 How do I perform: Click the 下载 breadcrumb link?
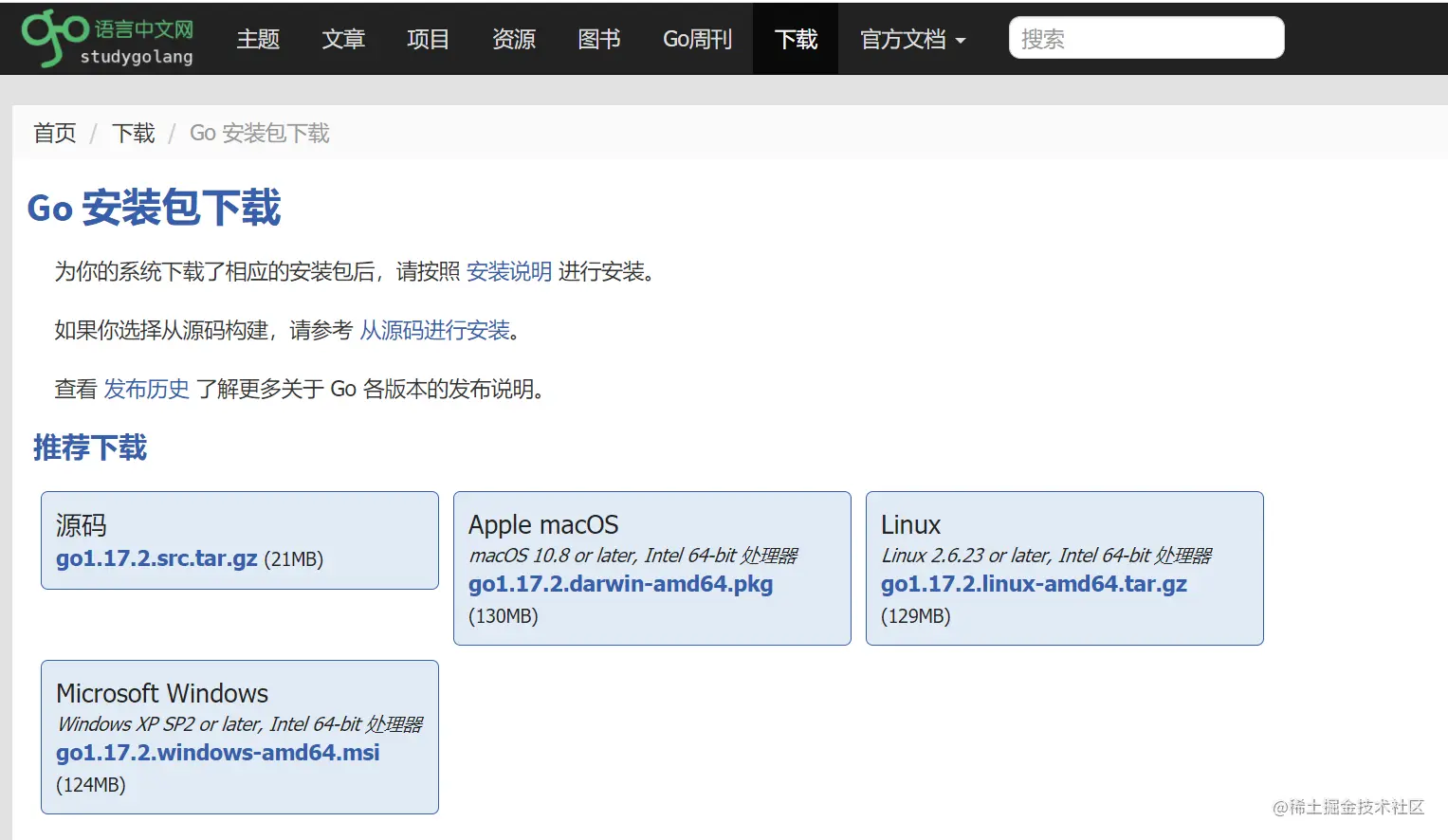(x=134, y=133)
